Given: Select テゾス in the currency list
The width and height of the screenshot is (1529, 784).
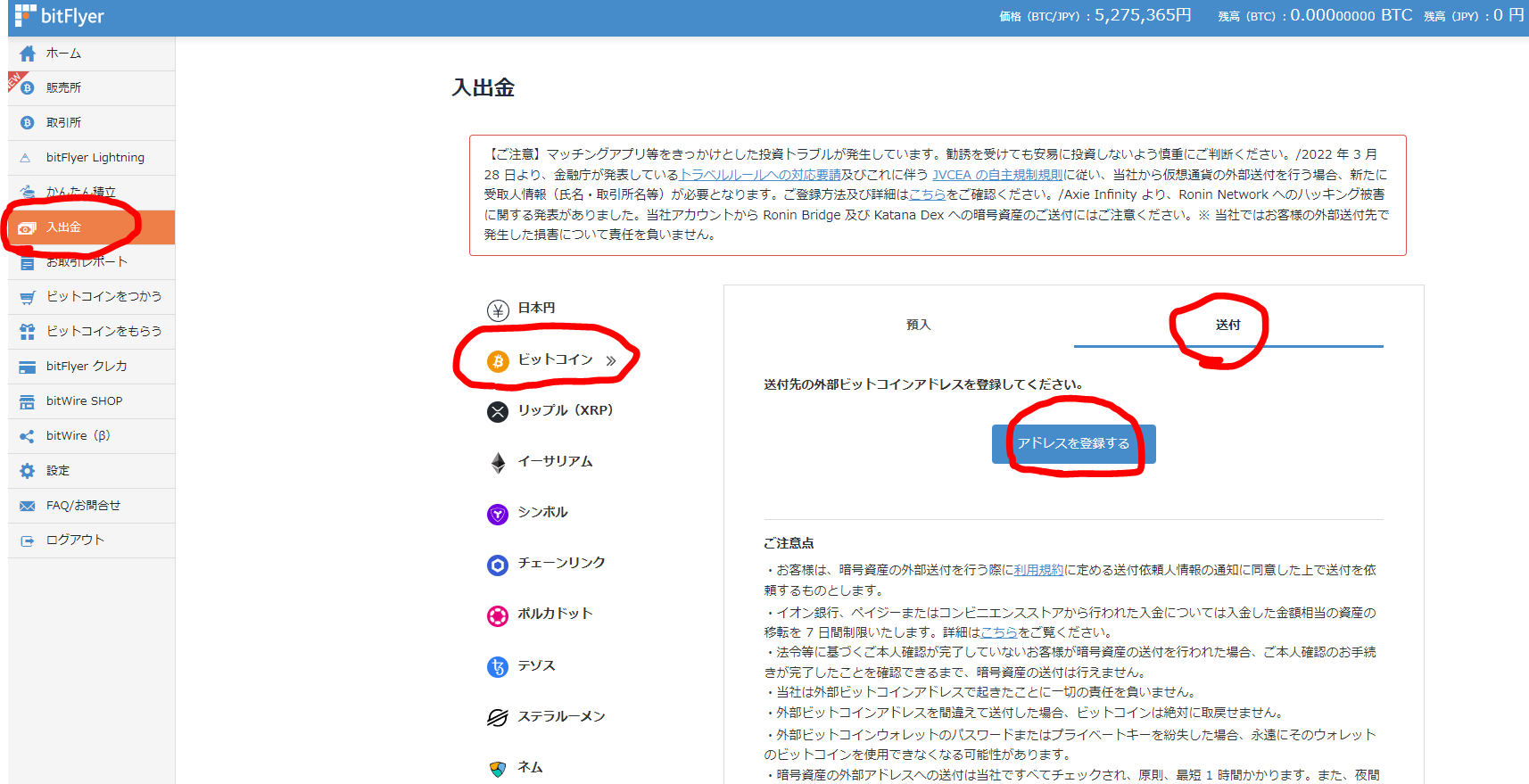Looking at the screenshot, I should [x=536, y=665].
